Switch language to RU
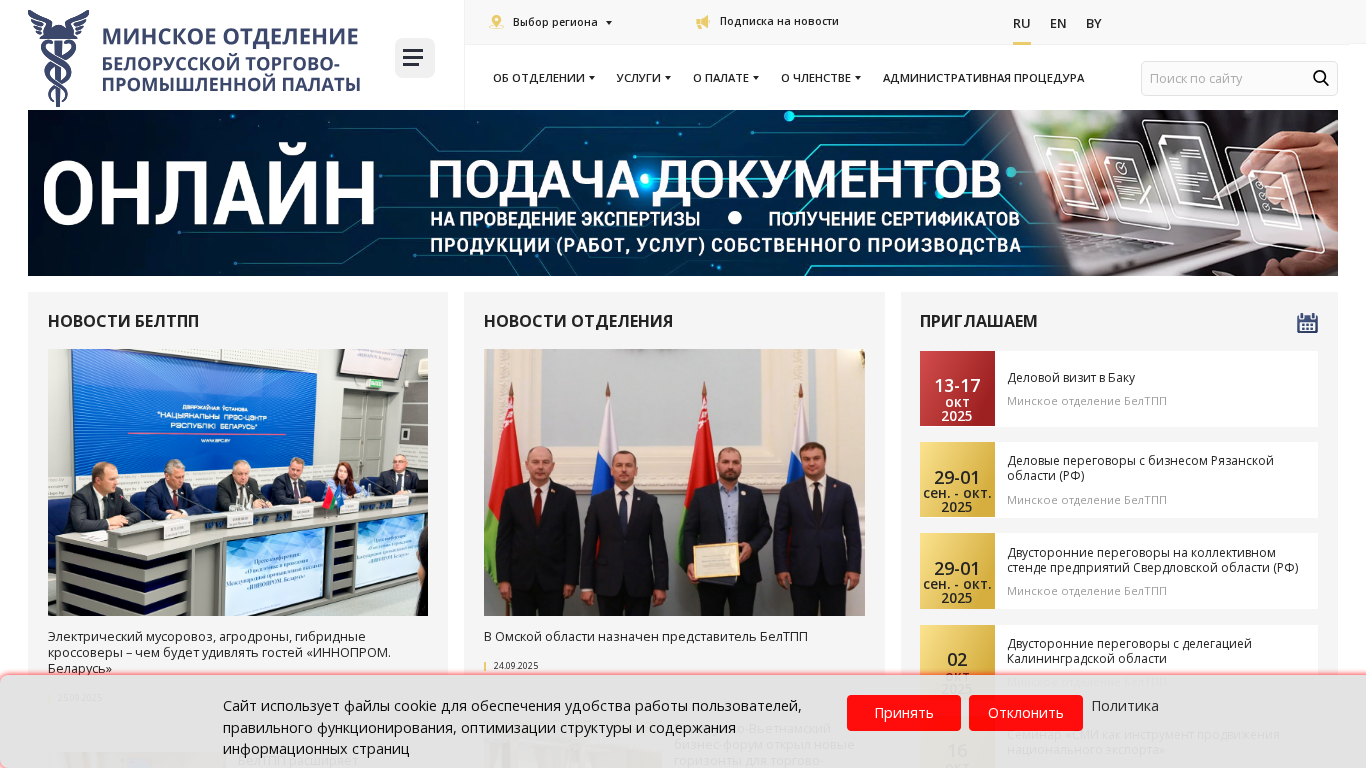The height and width of the screenshot is (768, 1366). point(1022,24)
